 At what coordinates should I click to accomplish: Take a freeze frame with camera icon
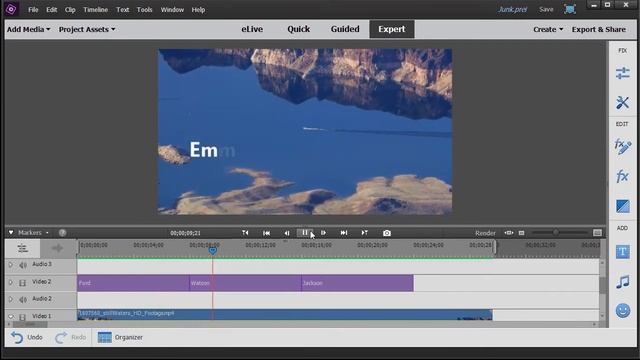(387, 233)
